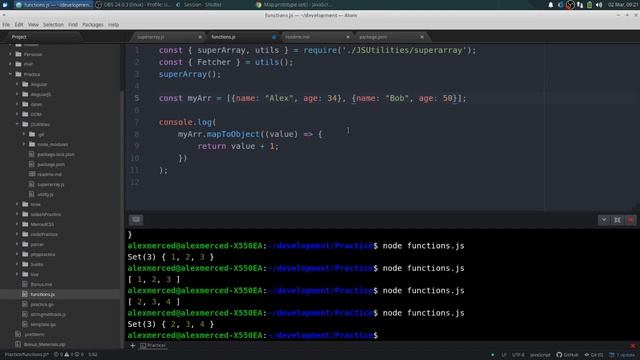Viewport: 640px width, 360px height.
Task: Open template.go in the tree view
Action: pyautogui.click(x=43, y=324)
